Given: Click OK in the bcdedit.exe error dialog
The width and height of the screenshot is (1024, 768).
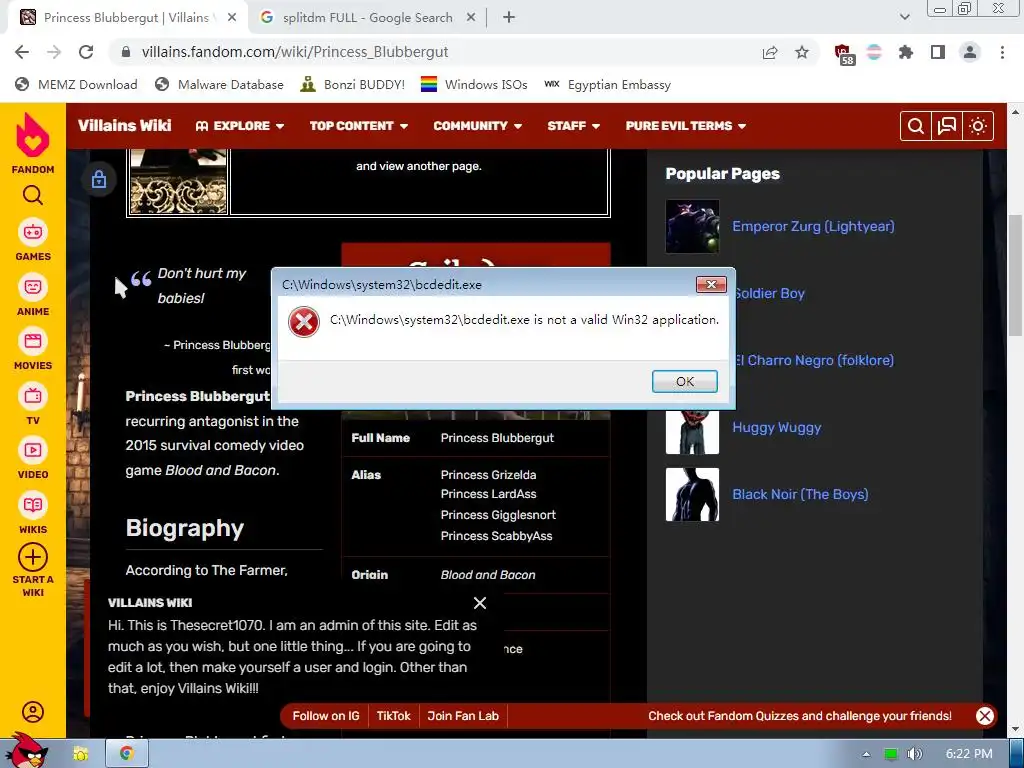Looking at the screenshot, I should [684, 381].
